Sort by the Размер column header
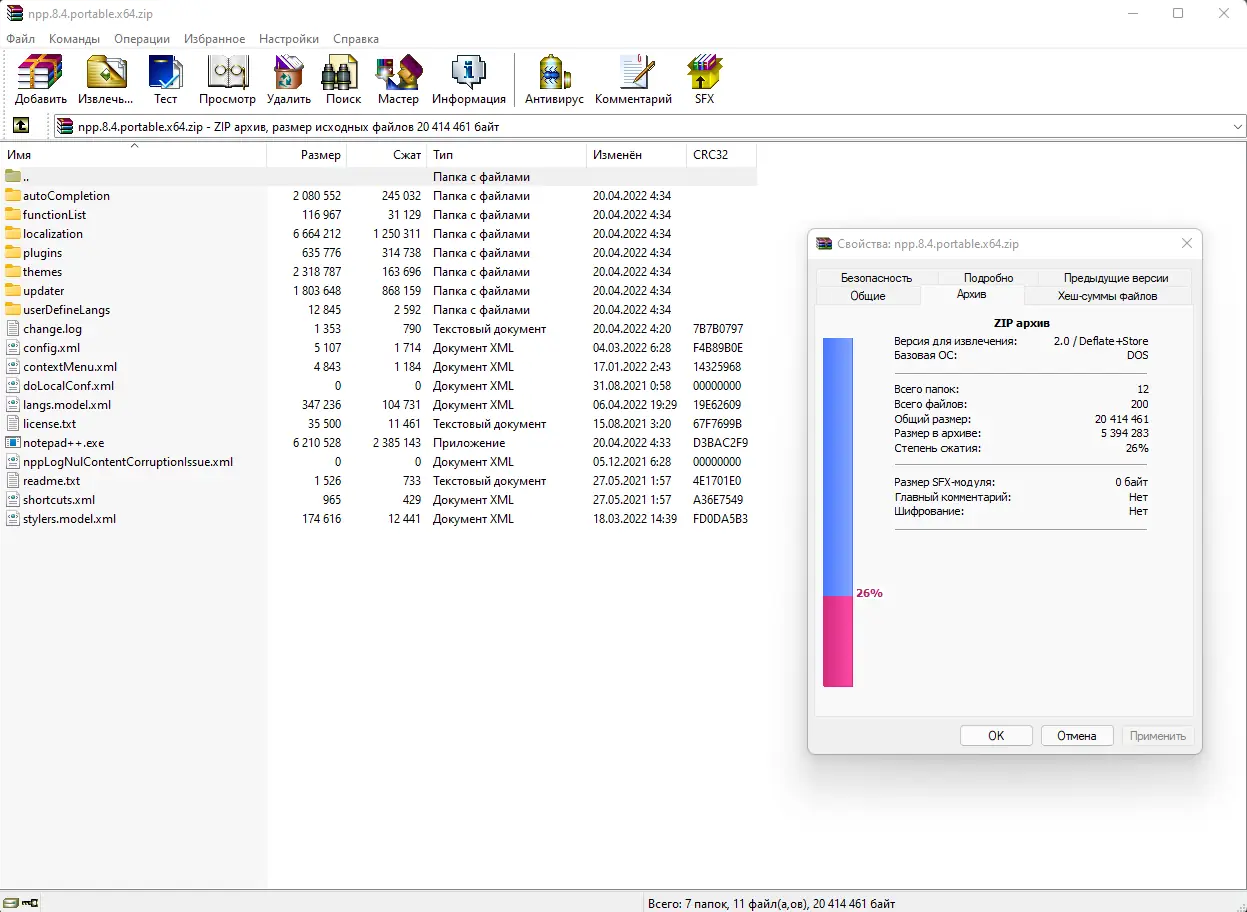This screenshot has width=1247, height=912. tap(307, 155)
